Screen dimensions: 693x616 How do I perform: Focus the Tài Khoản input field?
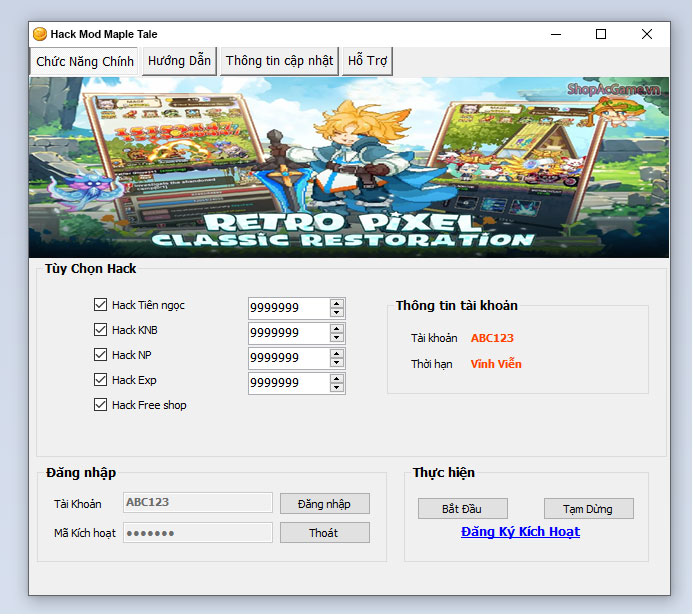pos(198,502)
